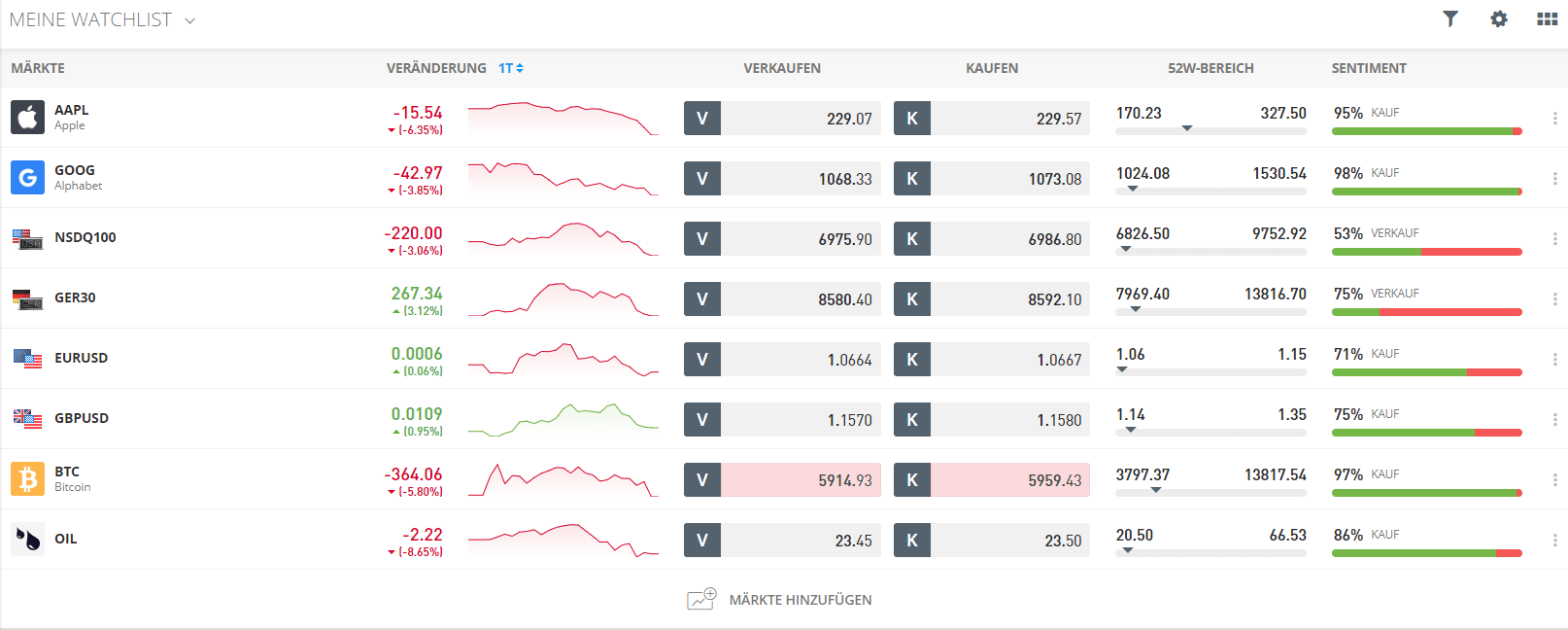Click the GBPUSD flag icon

27,419
